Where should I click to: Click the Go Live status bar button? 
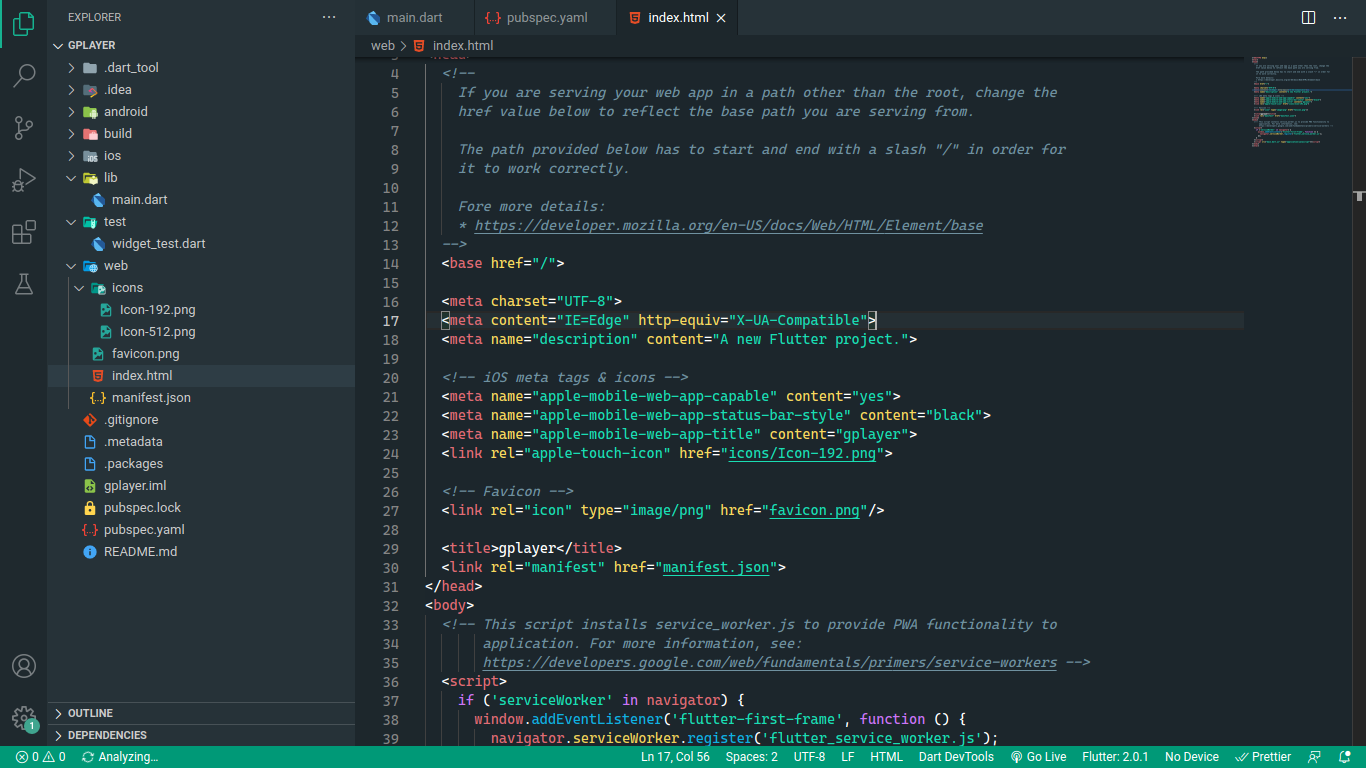(x=1038, y=757)
